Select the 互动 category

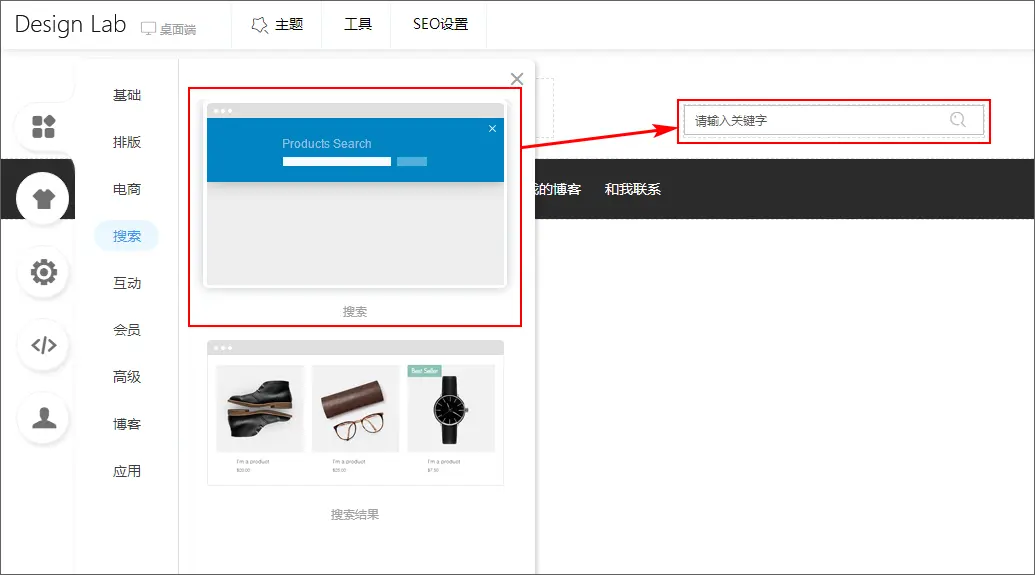coord(127,283)
